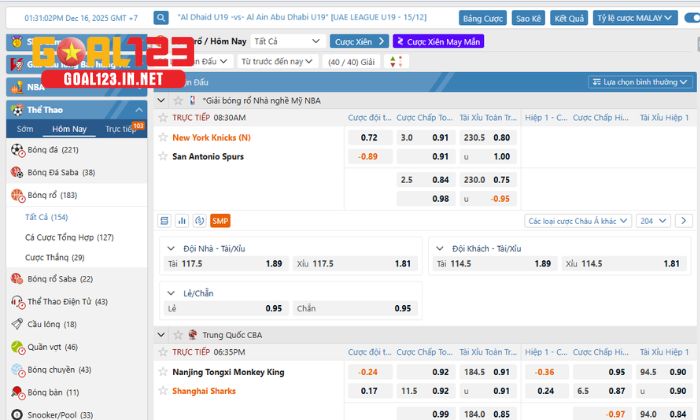Open Tỷ lệ cược MALAY dropdown
700x420 pixels.
(x=635, y=18)
